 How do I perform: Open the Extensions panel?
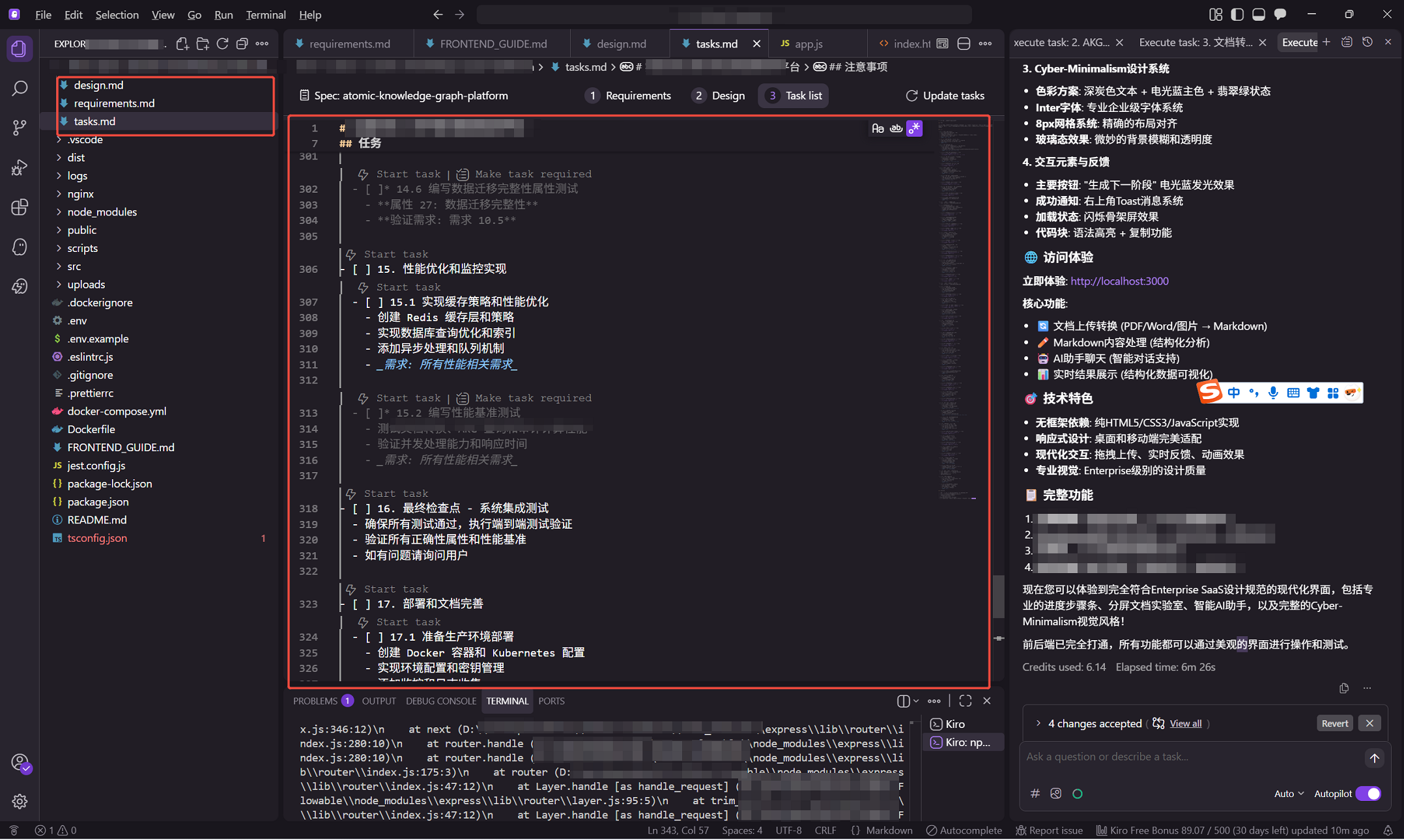[20, 207]
